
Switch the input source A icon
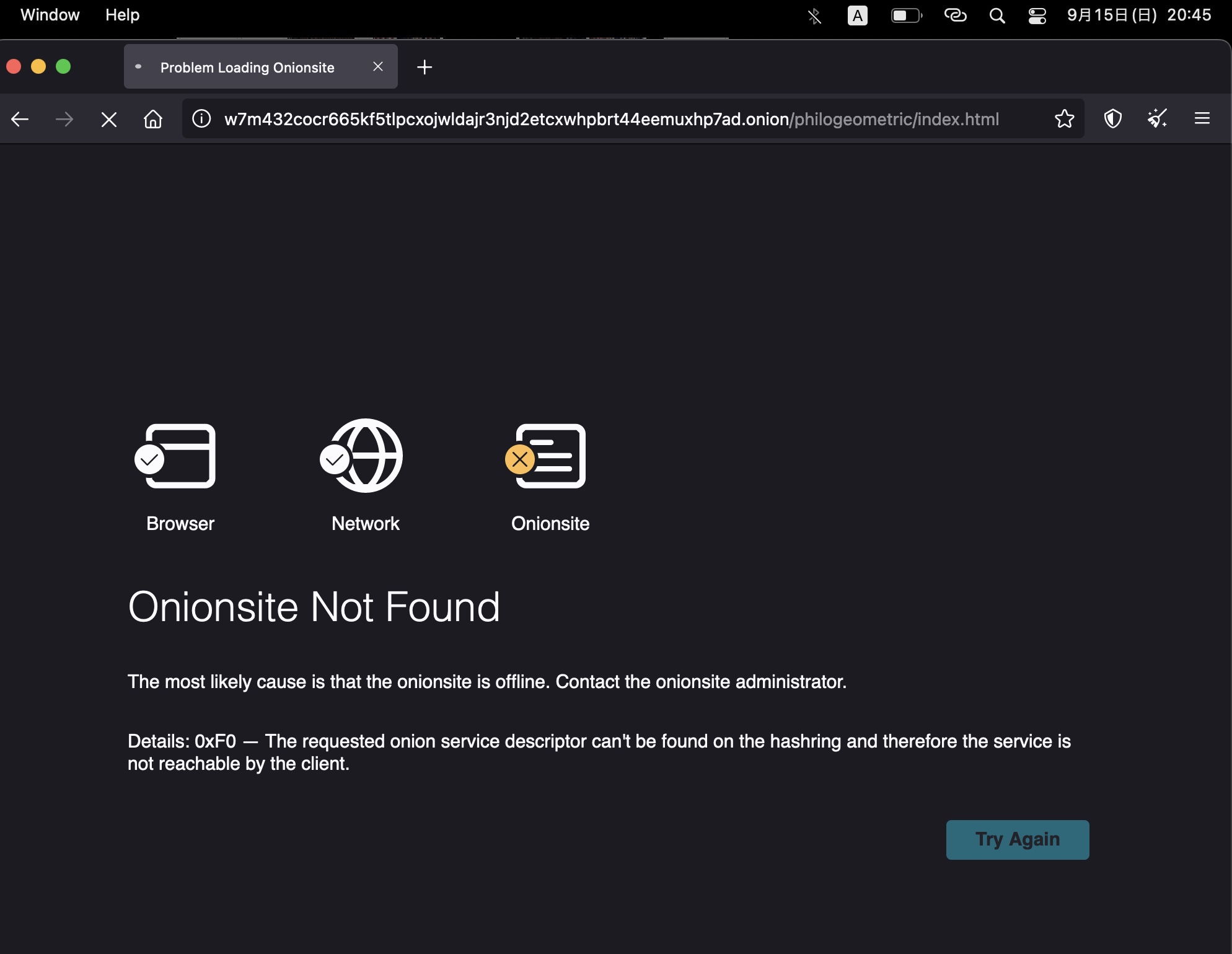pos(858,15)
